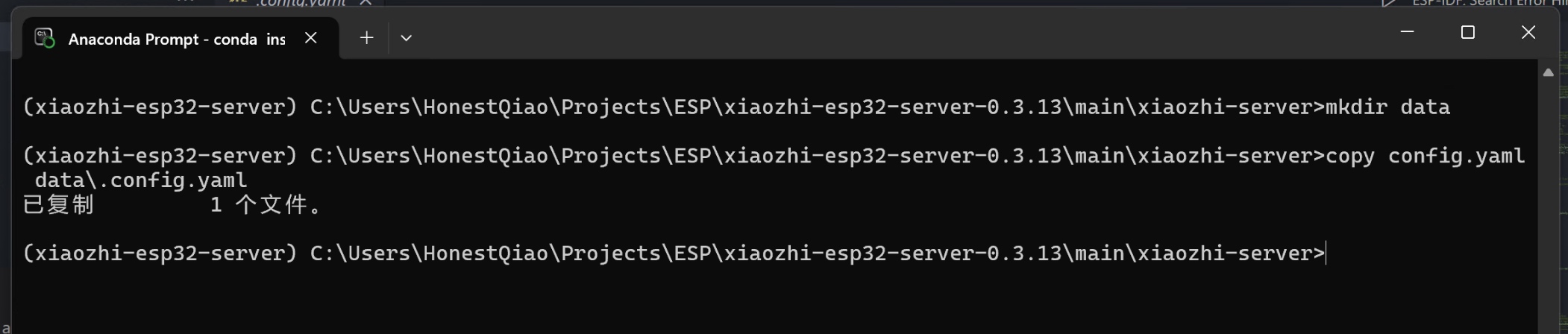
Task: Click the 'copy config.yaml' command text
Action: [x=1425, y=156]
